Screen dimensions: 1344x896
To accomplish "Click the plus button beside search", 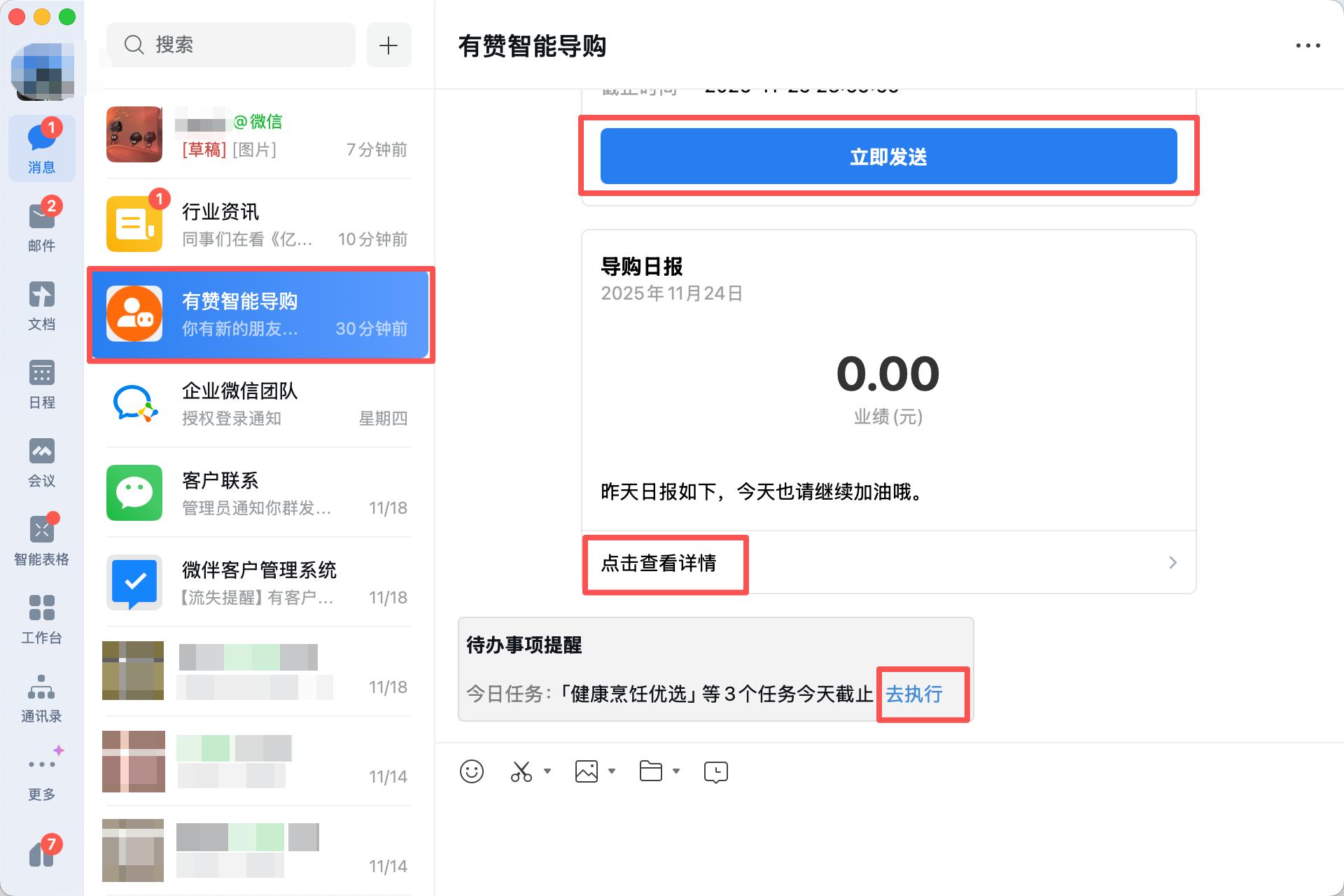I will [388, 45].
